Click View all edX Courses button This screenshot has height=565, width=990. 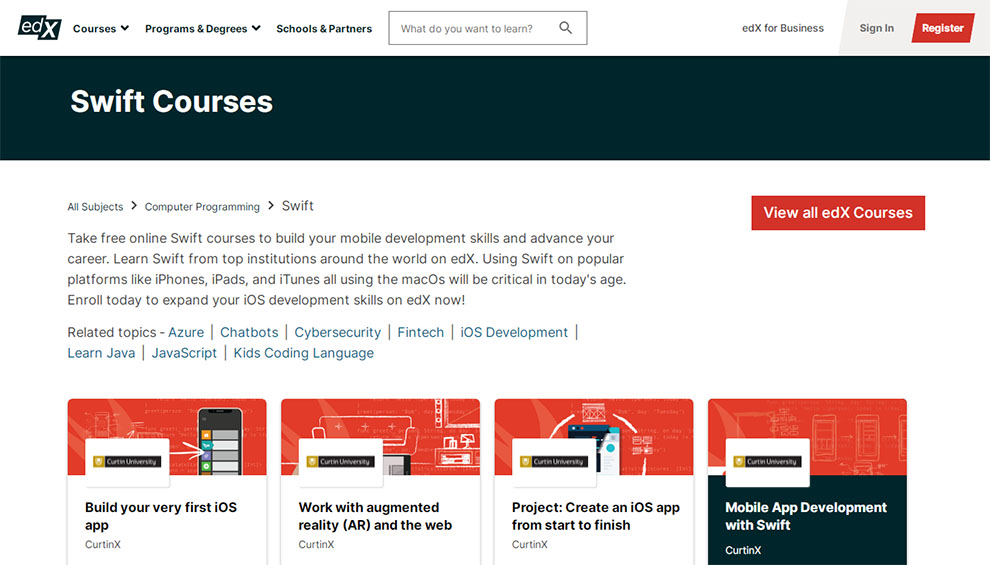point(838,213)
